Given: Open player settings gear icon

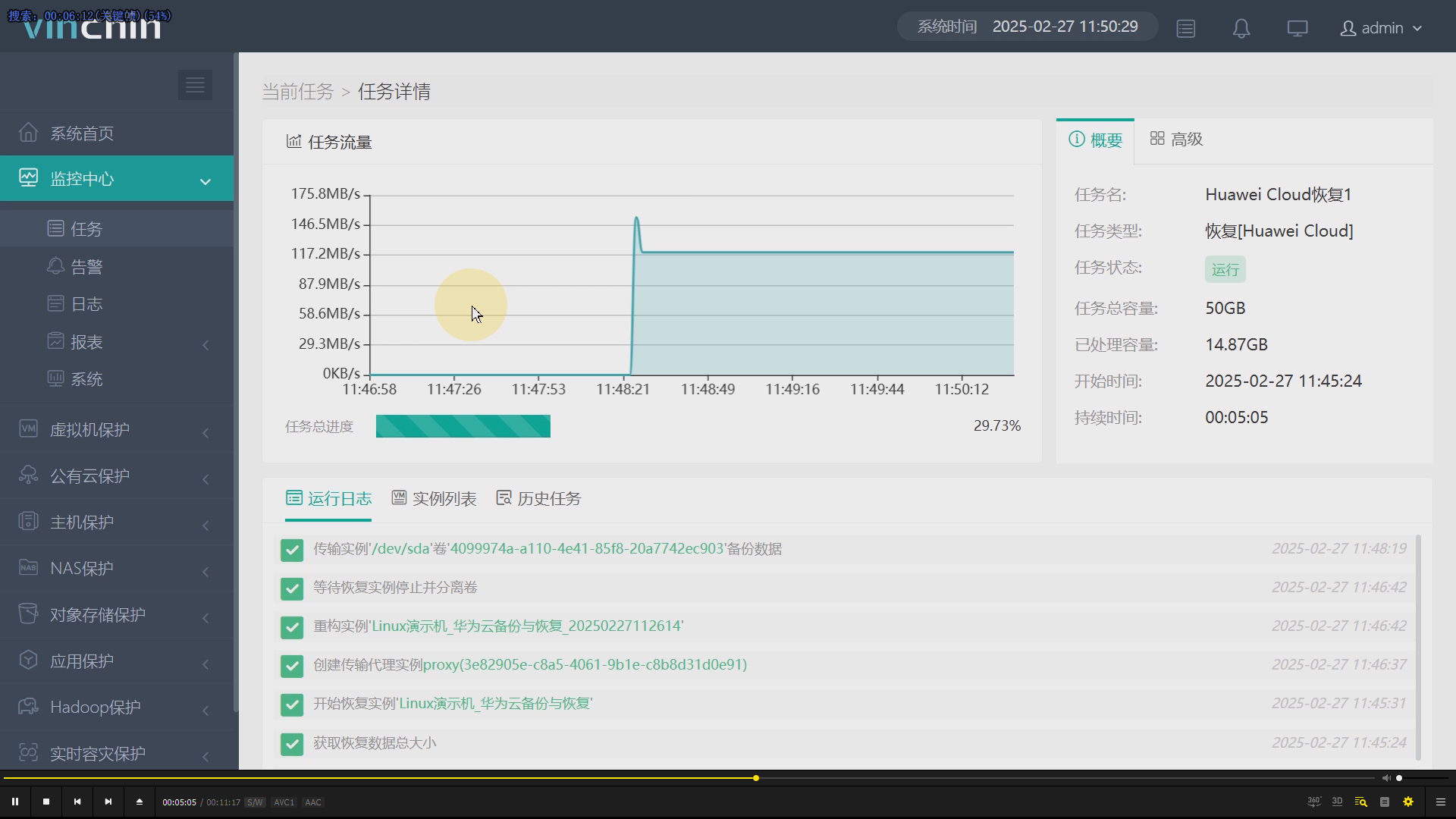Looking at the screenshot, I should 1408,802.
